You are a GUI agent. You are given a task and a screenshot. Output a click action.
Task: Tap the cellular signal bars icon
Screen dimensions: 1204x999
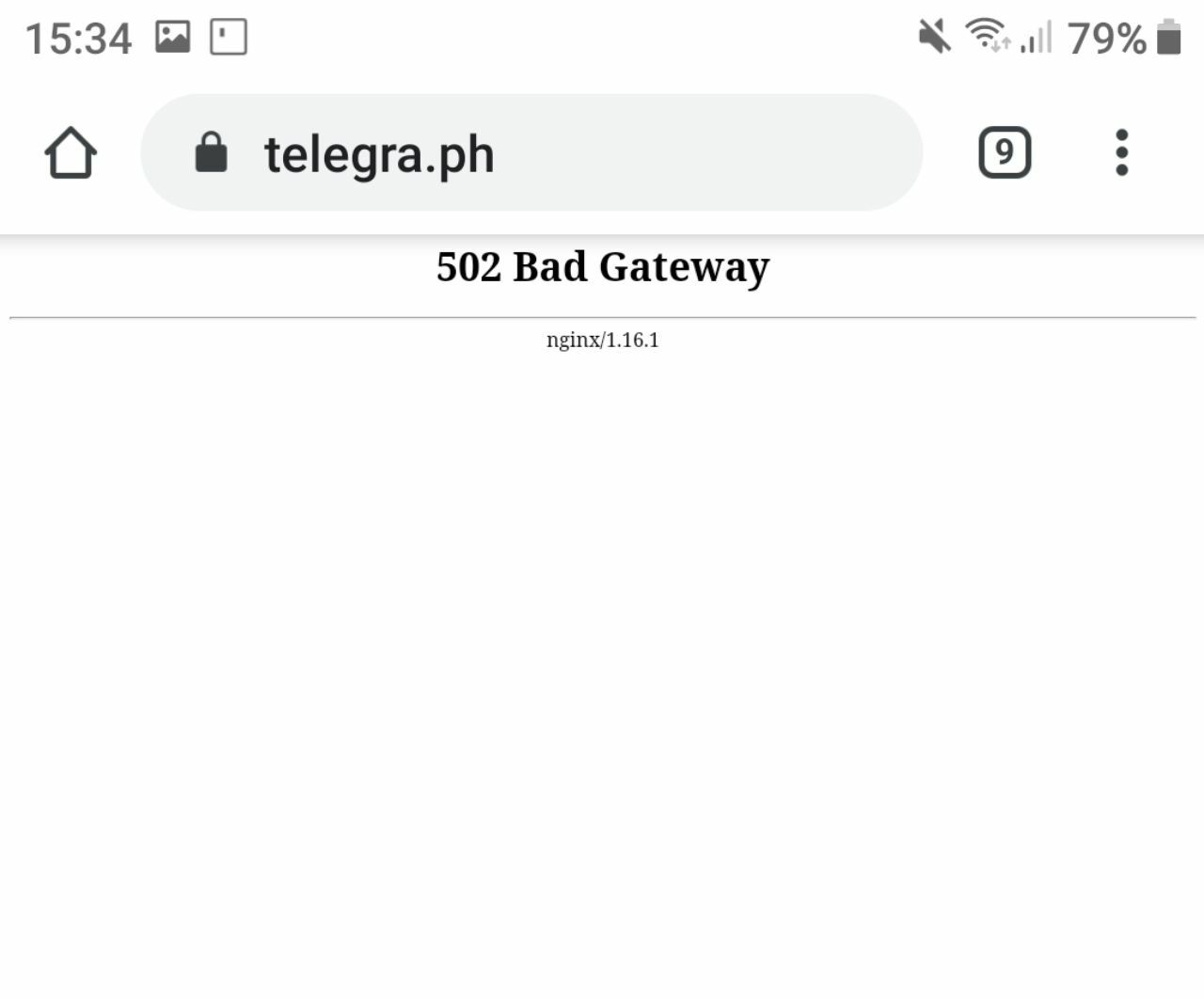[x=1037, y=38]
